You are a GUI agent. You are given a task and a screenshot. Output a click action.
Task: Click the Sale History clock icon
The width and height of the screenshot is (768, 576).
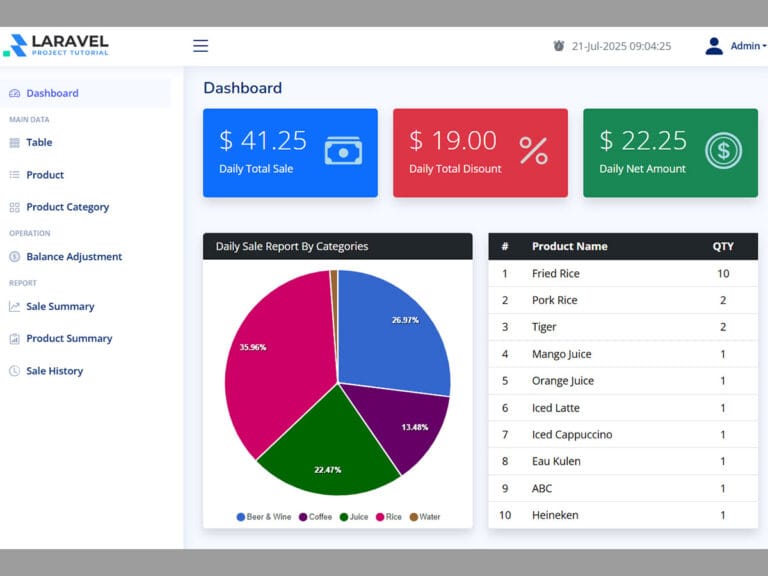coord(14,371)
